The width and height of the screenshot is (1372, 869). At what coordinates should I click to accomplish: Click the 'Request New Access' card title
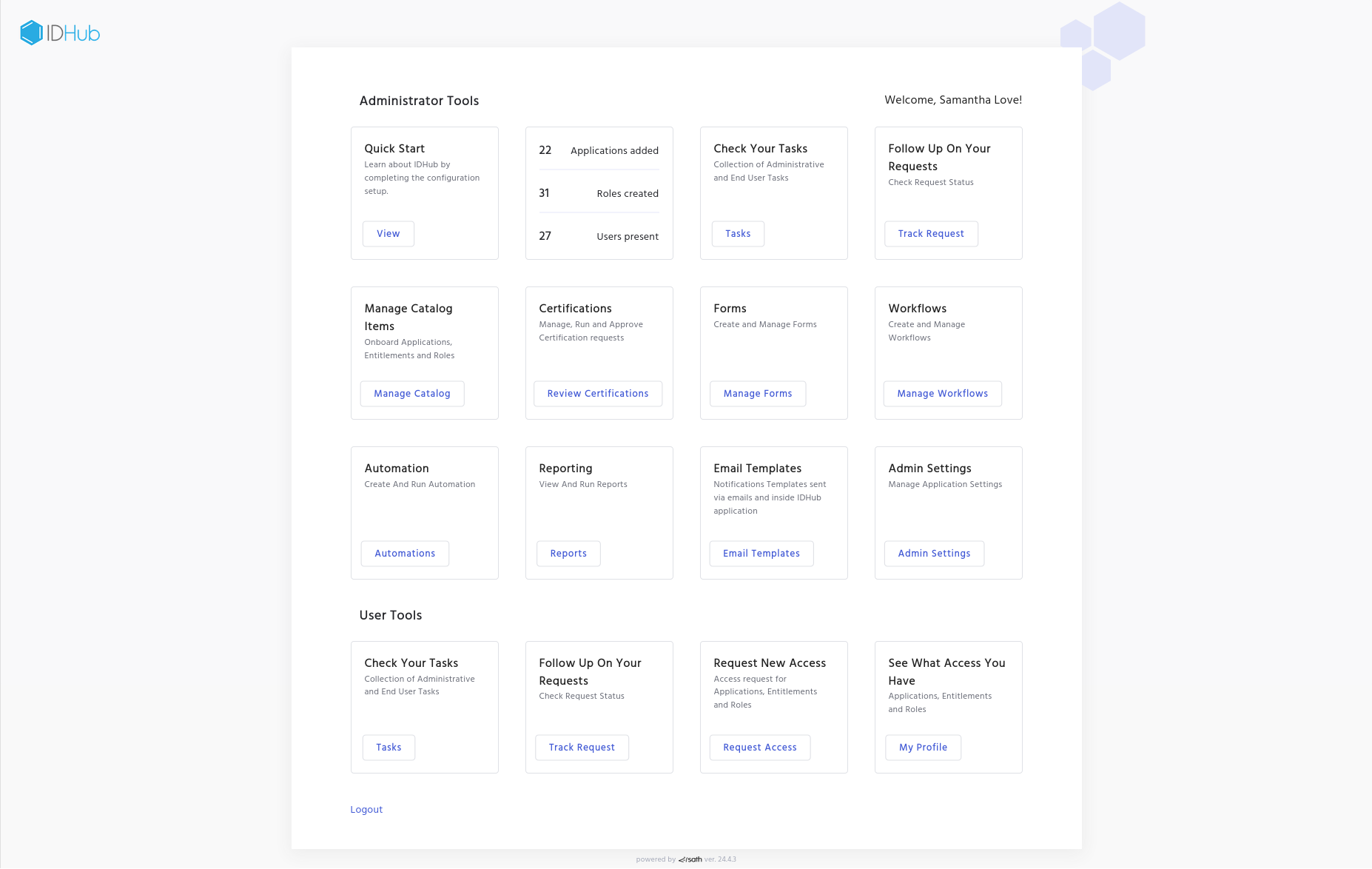[770, 663]
